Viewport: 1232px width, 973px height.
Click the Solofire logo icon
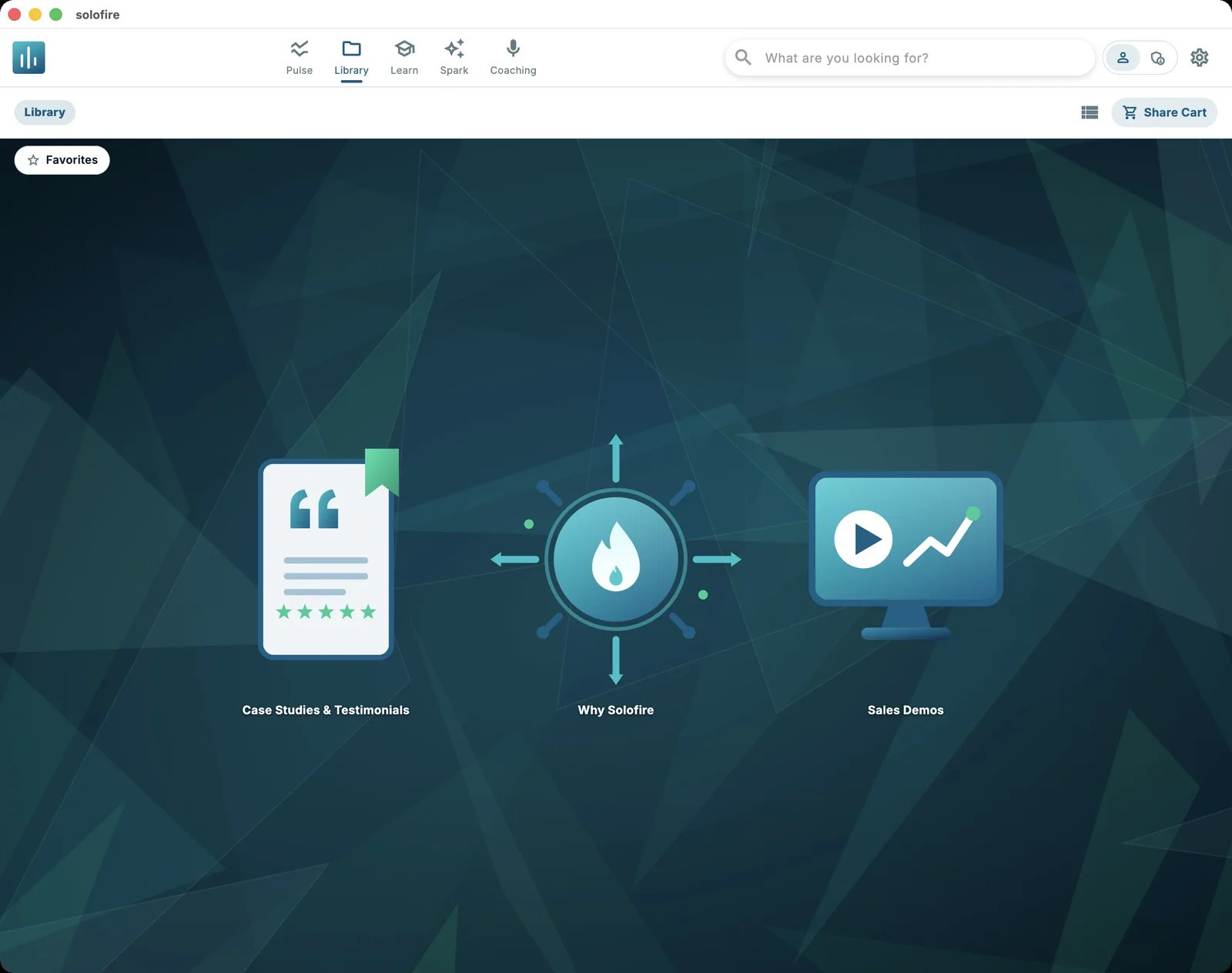coord(28,58)
